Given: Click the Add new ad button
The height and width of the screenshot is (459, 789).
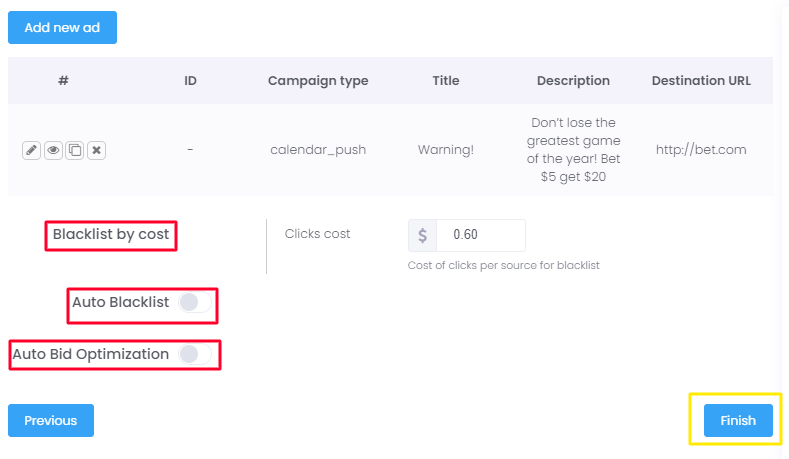Looking at the screenshot, I should pyautogui.click(x=62, y=28).
